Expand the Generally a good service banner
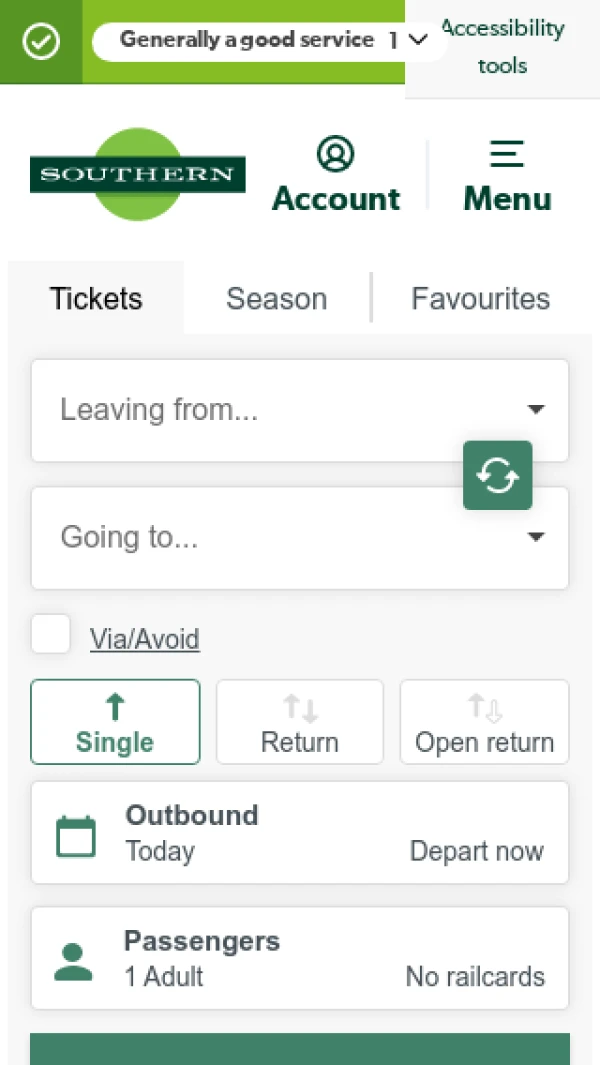The width and height of the screenshot is (600, 1065). tap(418, 40)
